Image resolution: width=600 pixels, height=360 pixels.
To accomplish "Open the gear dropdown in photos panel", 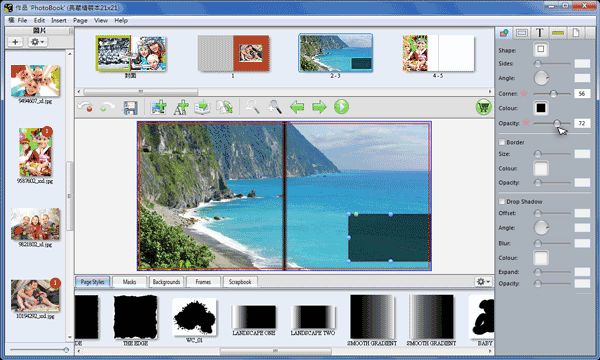I will point(38,42).
